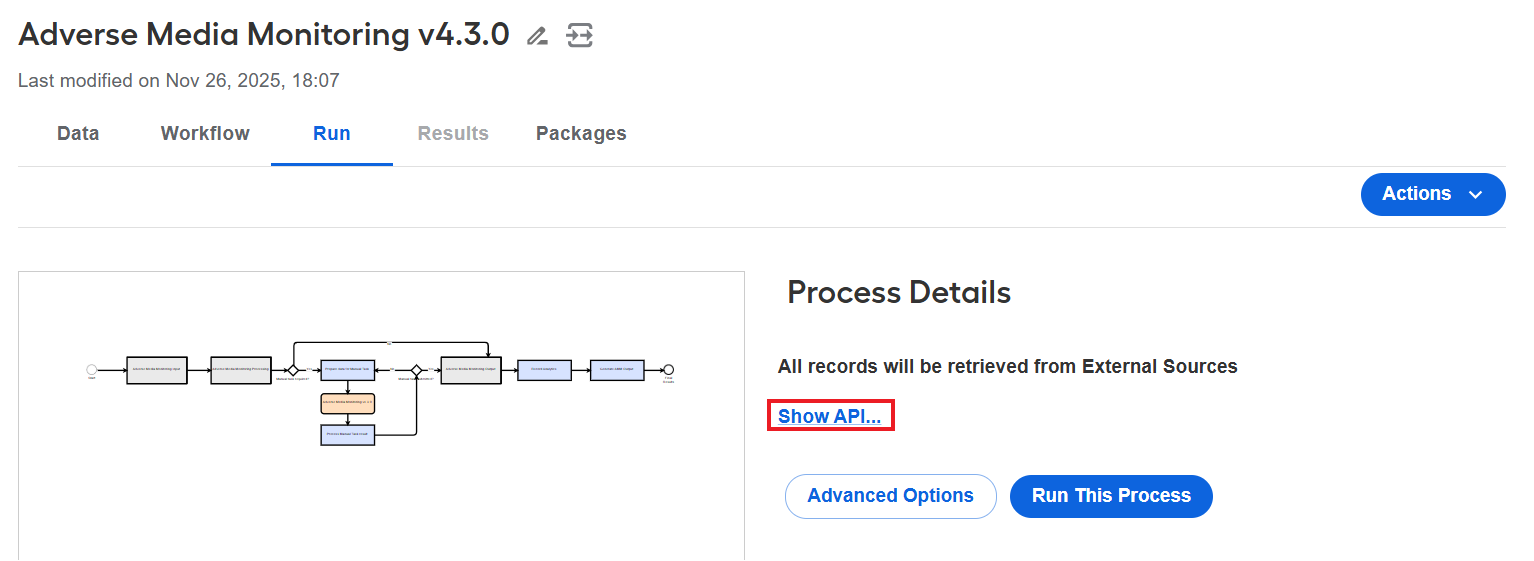Click the Adverse Media Monitoring Input node
1534x561 pixels.
tap(157, 370)
